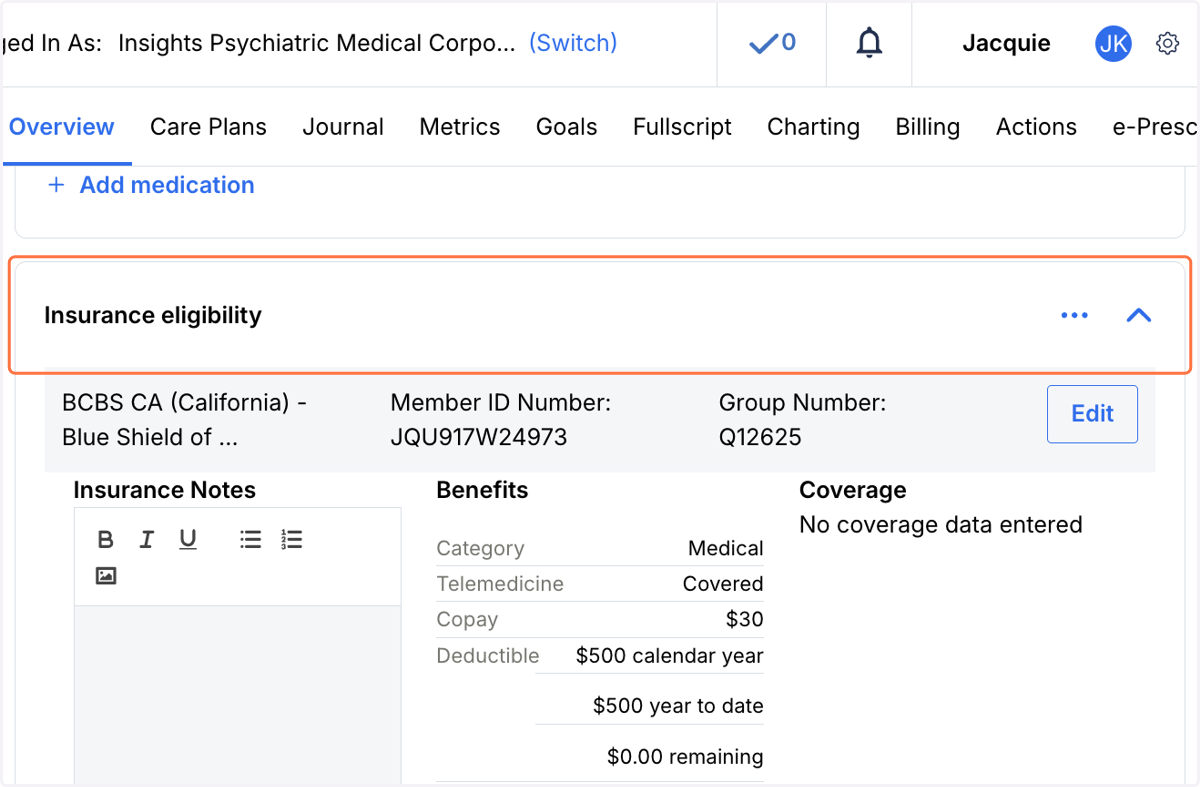The width and height of the screenshot is (1200, 787).
Task: Apply italic formatting in Insurance Notes
Action: 146,540
